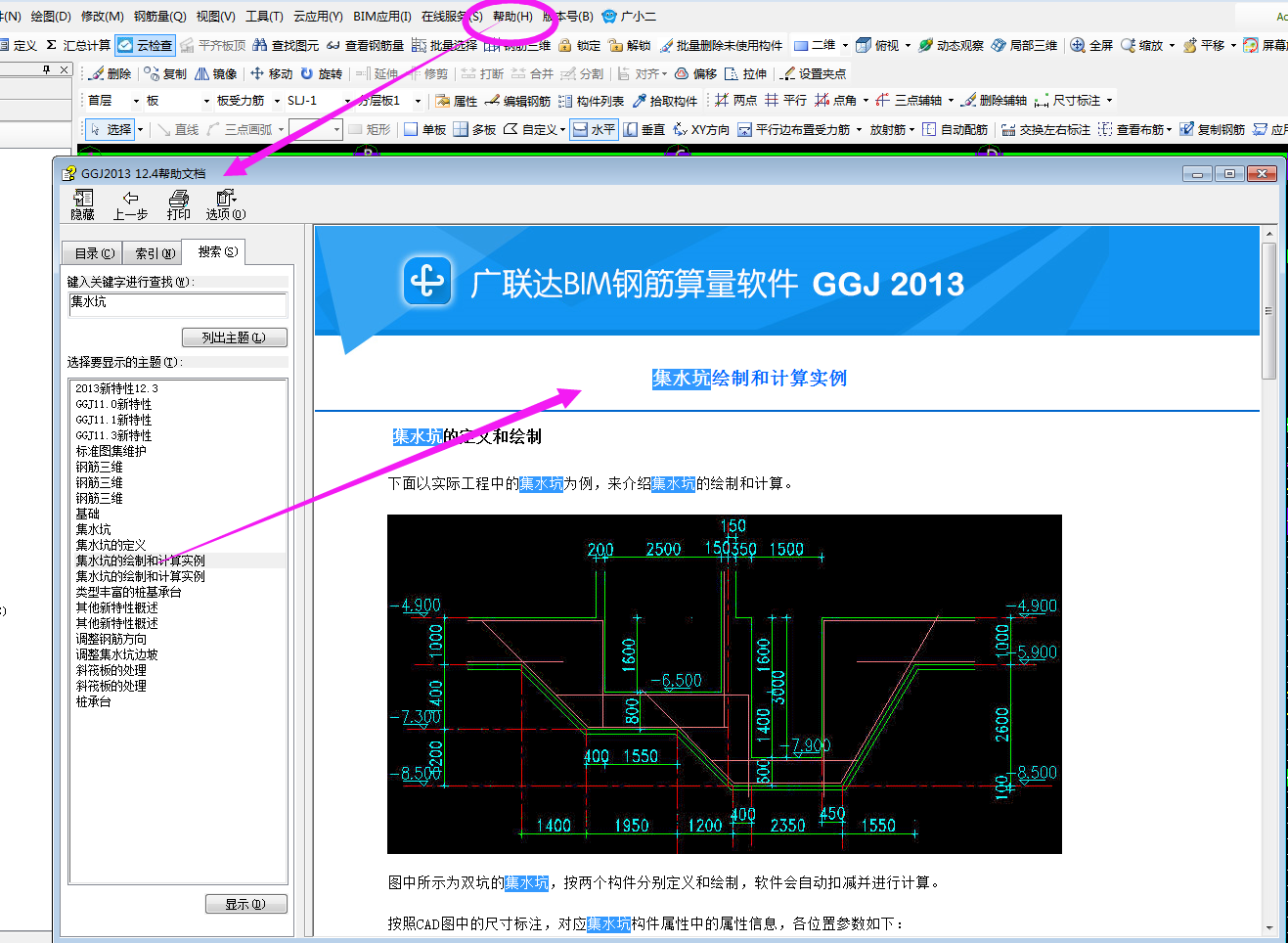Click the 云检查 toolbar button
The image size is (1288, 943).
[145, 45]
